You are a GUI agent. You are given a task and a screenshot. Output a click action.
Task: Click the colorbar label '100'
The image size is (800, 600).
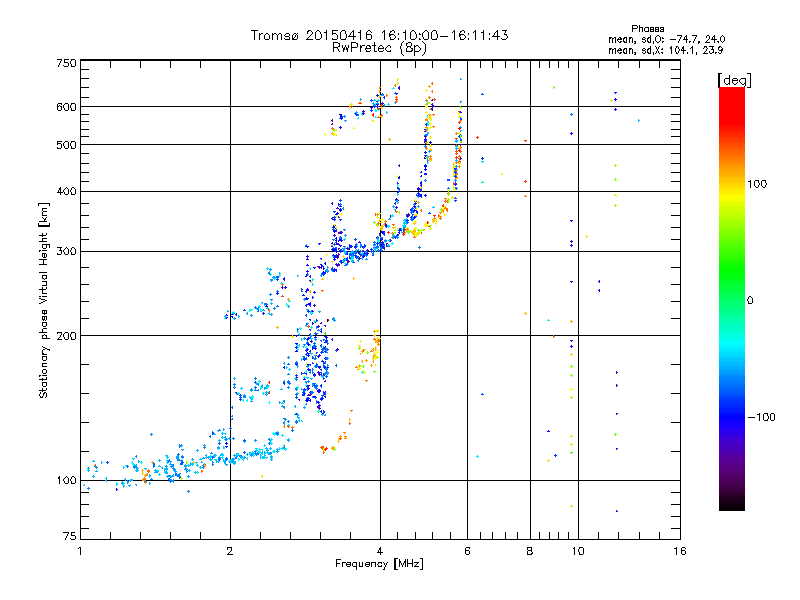coord(757,184)
